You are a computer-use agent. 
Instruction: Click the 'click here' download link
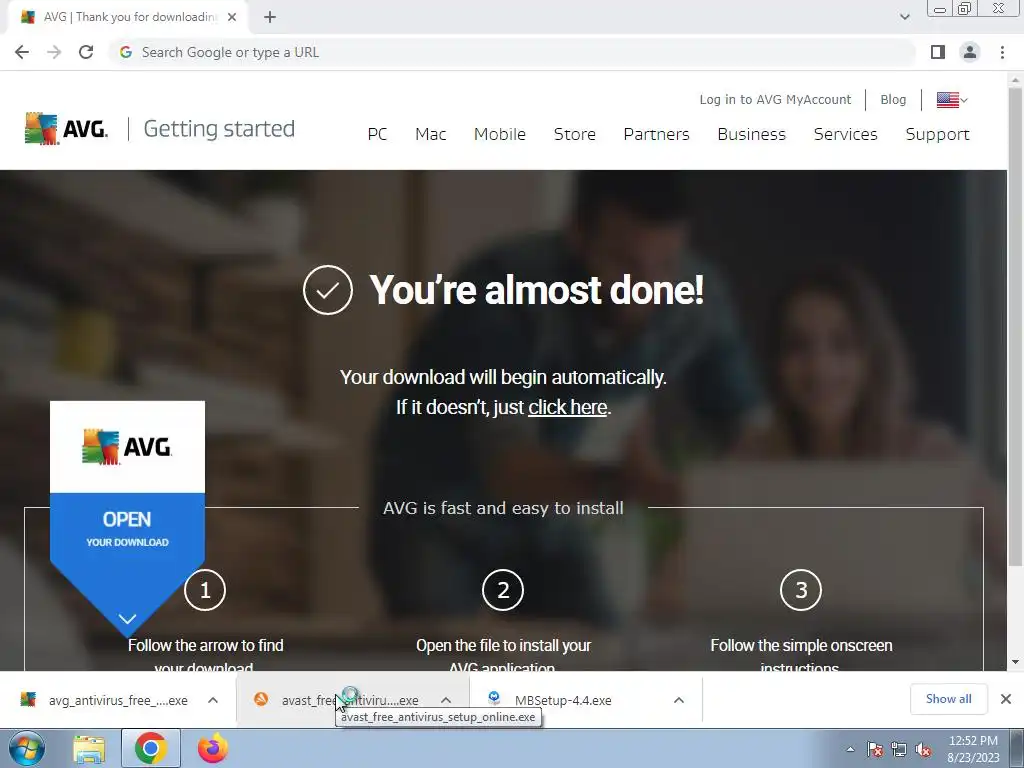568,407
